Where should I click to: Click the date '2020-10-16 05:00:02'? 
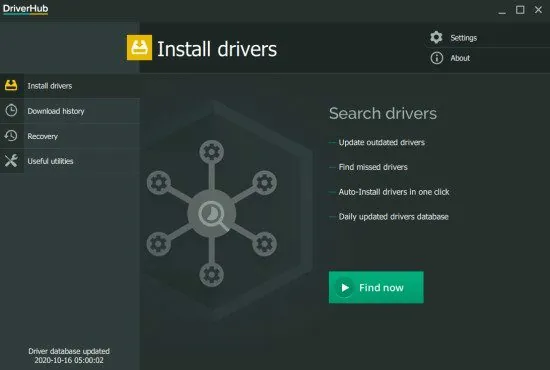pyautogui.click(x=69, y=360)
